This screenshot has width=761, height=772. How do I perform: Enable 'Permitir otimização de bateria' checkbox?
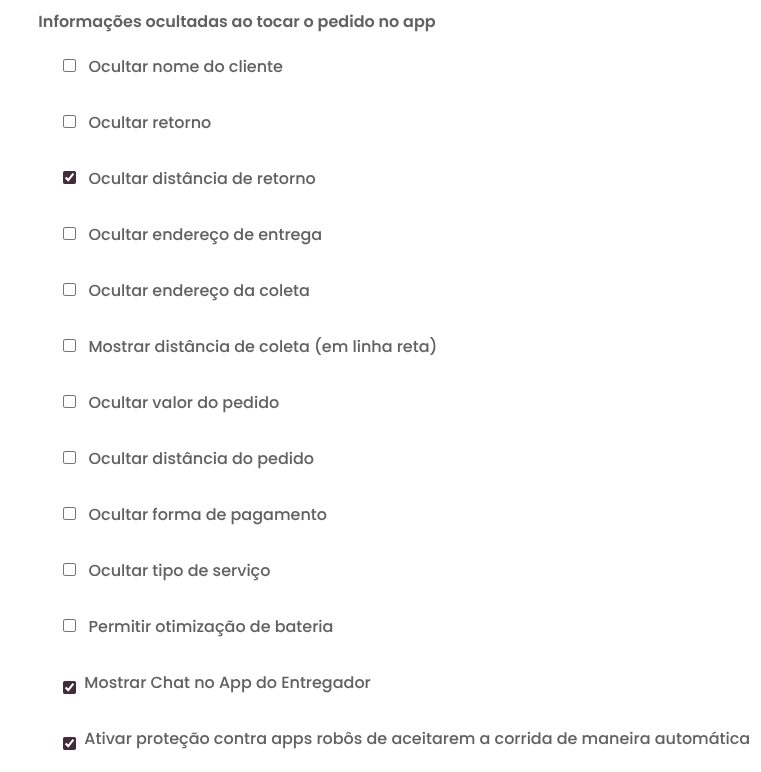click(69, 626)
